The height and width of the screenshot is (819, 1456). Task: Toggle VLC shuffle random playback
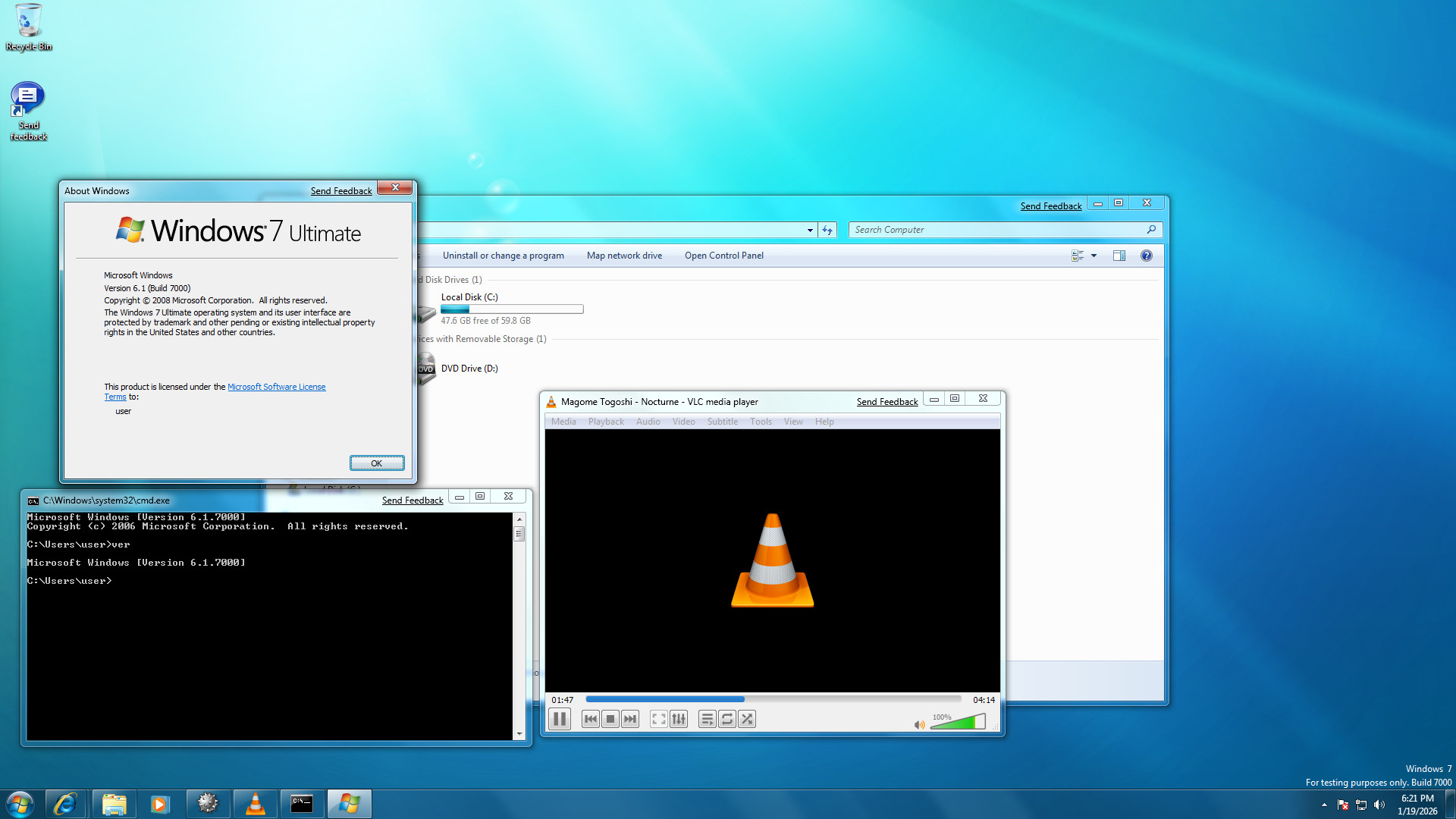point(747,719)
